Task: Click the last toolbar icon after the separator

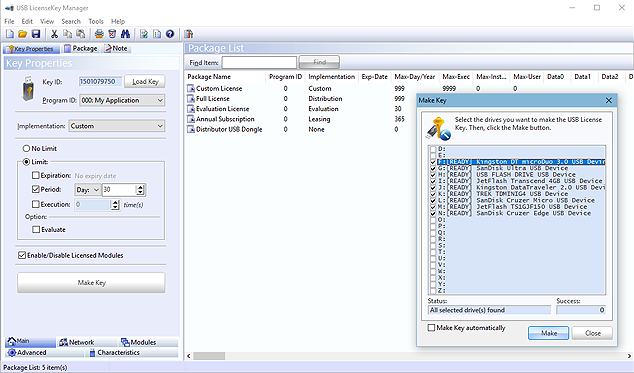Action: tap(189, 34)
